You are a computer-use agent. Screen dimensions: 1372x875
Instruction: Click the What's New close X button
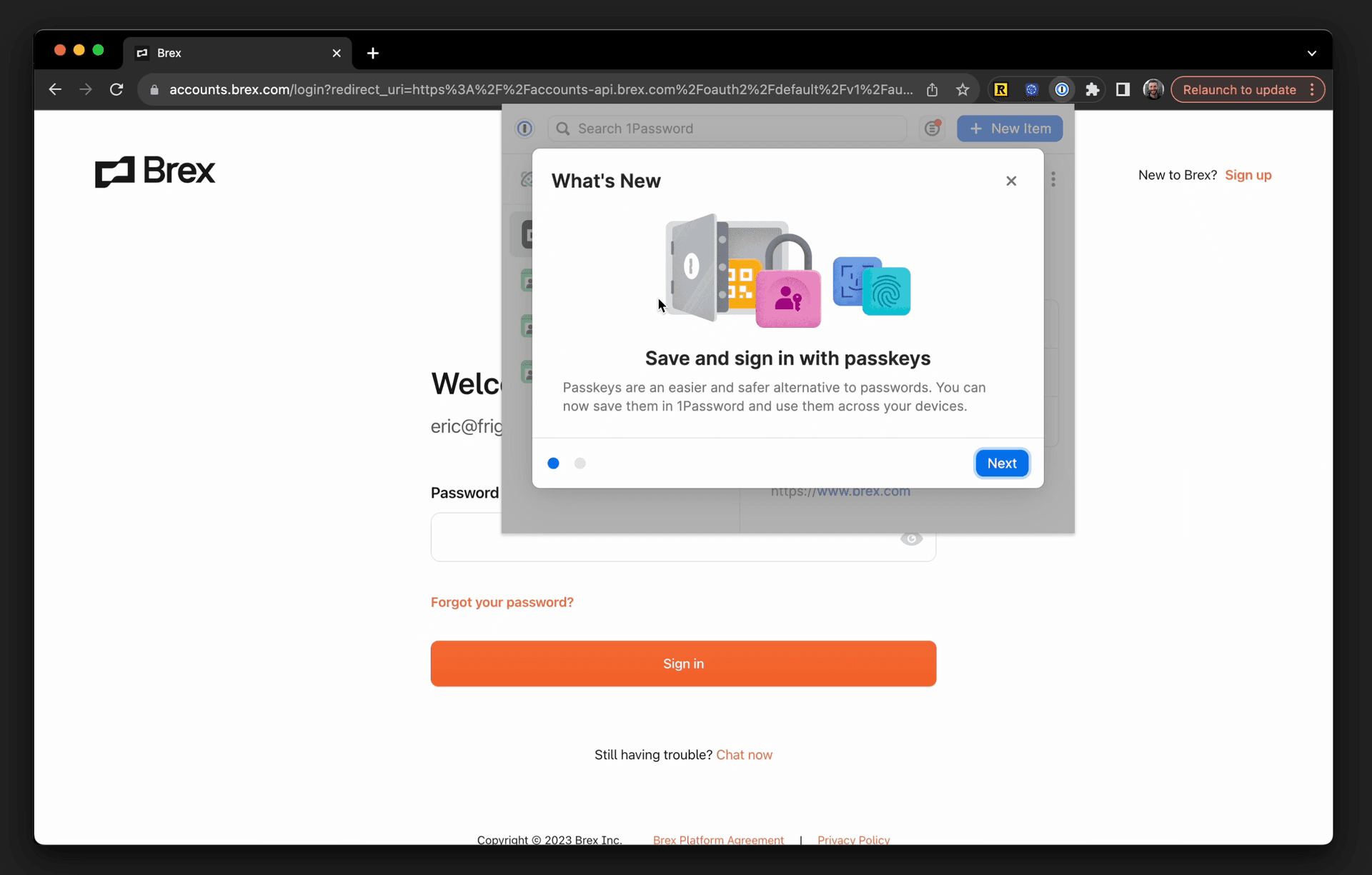1011,180
